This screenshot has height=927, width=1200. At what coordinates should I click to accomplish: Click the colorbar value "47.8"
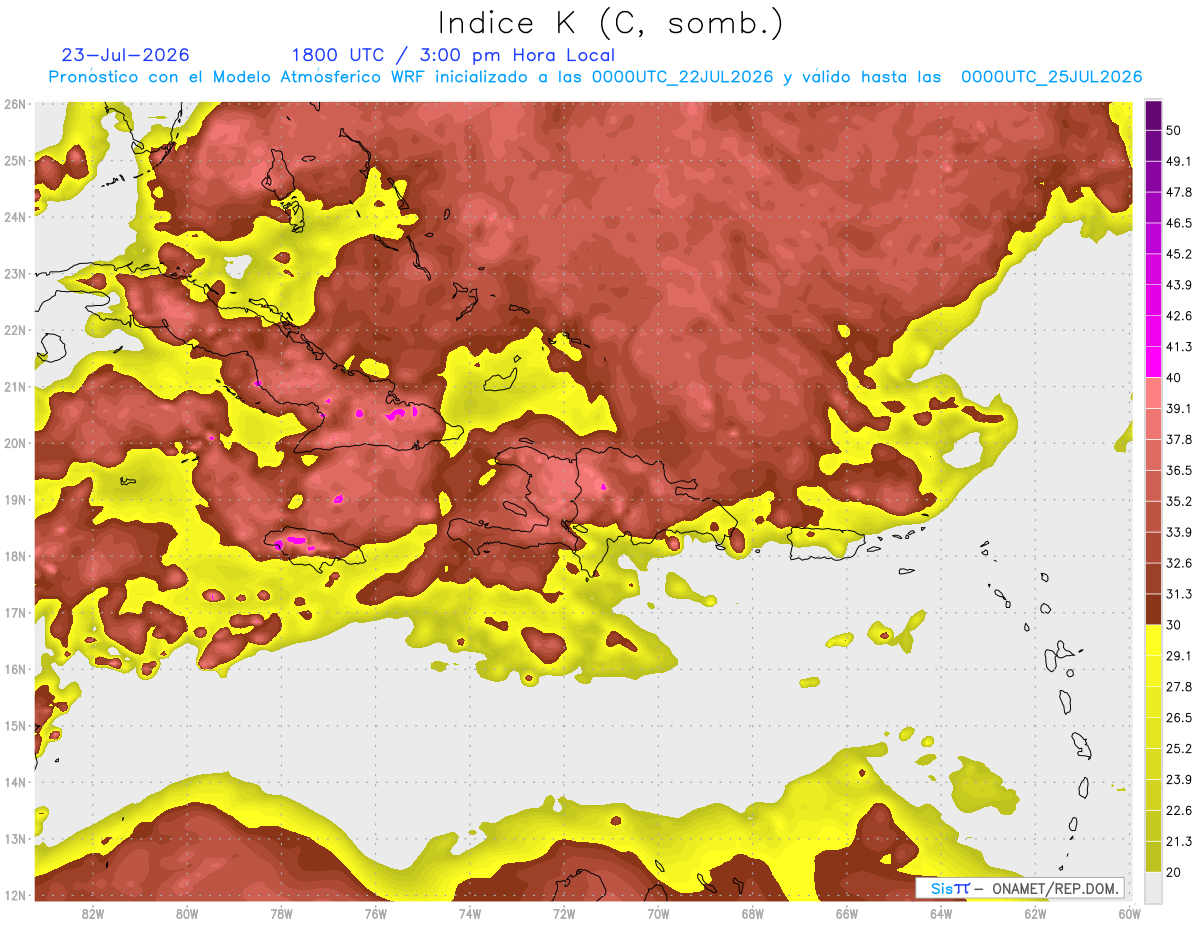click(x=1180, y=192)
